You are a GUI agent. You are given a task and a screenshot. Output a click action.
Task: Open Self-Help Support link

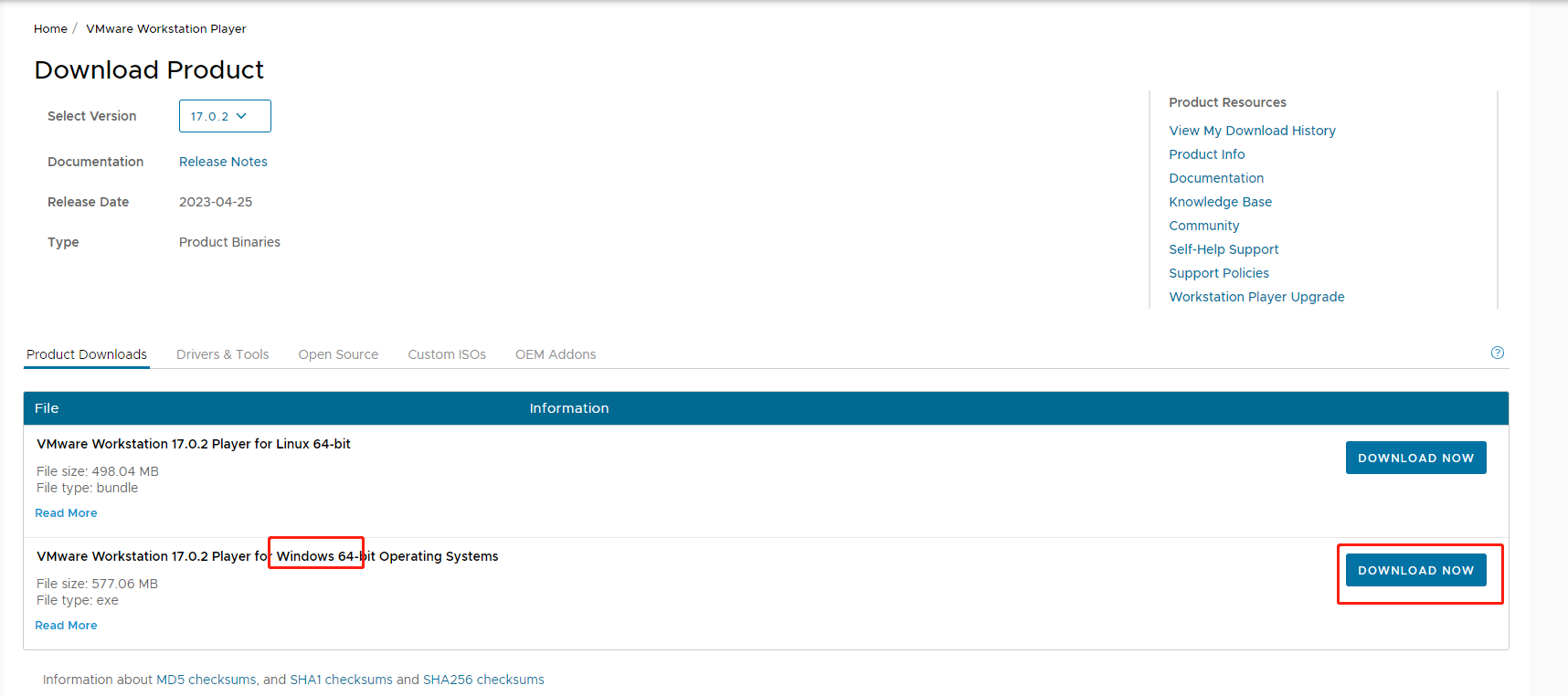point(1224,249)
